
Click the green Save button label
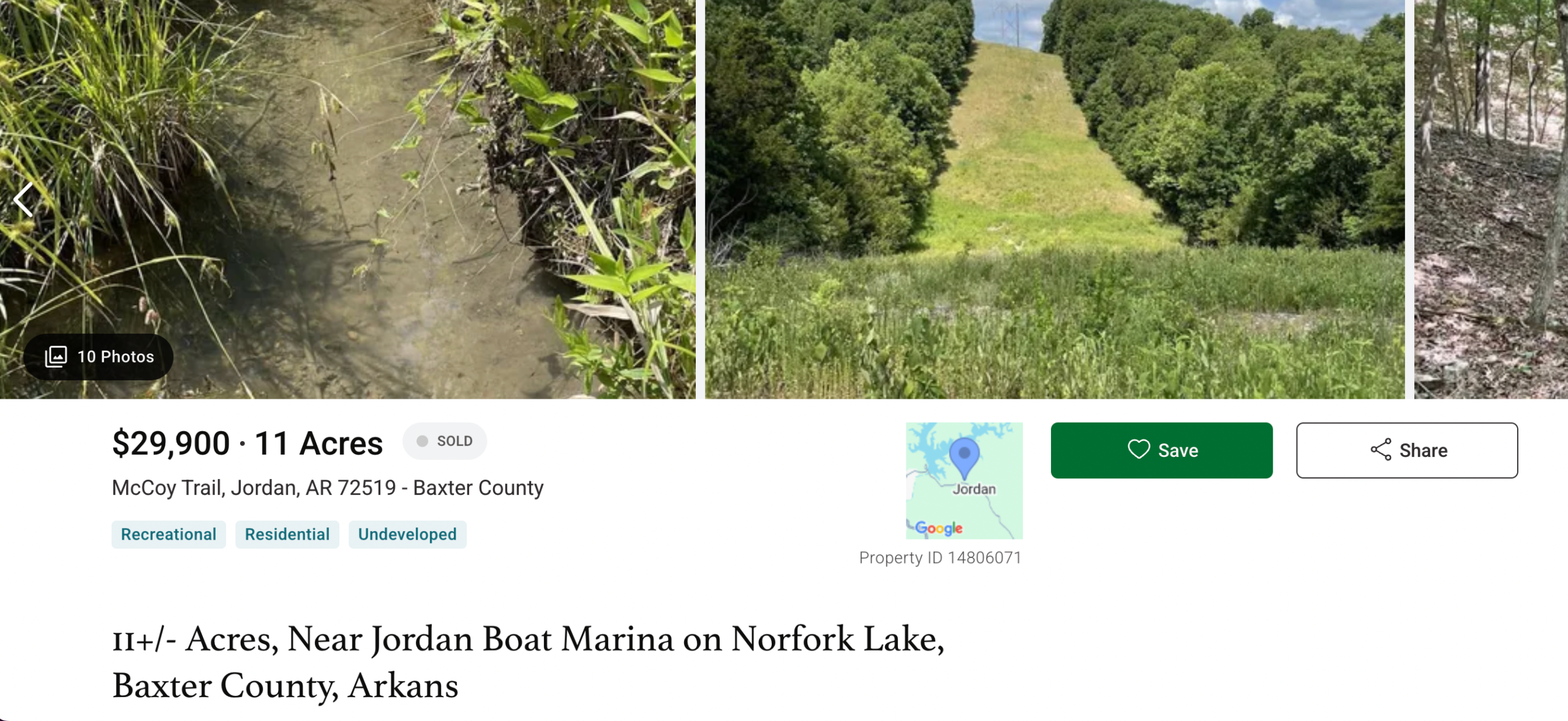click(x=1178, y=451)
